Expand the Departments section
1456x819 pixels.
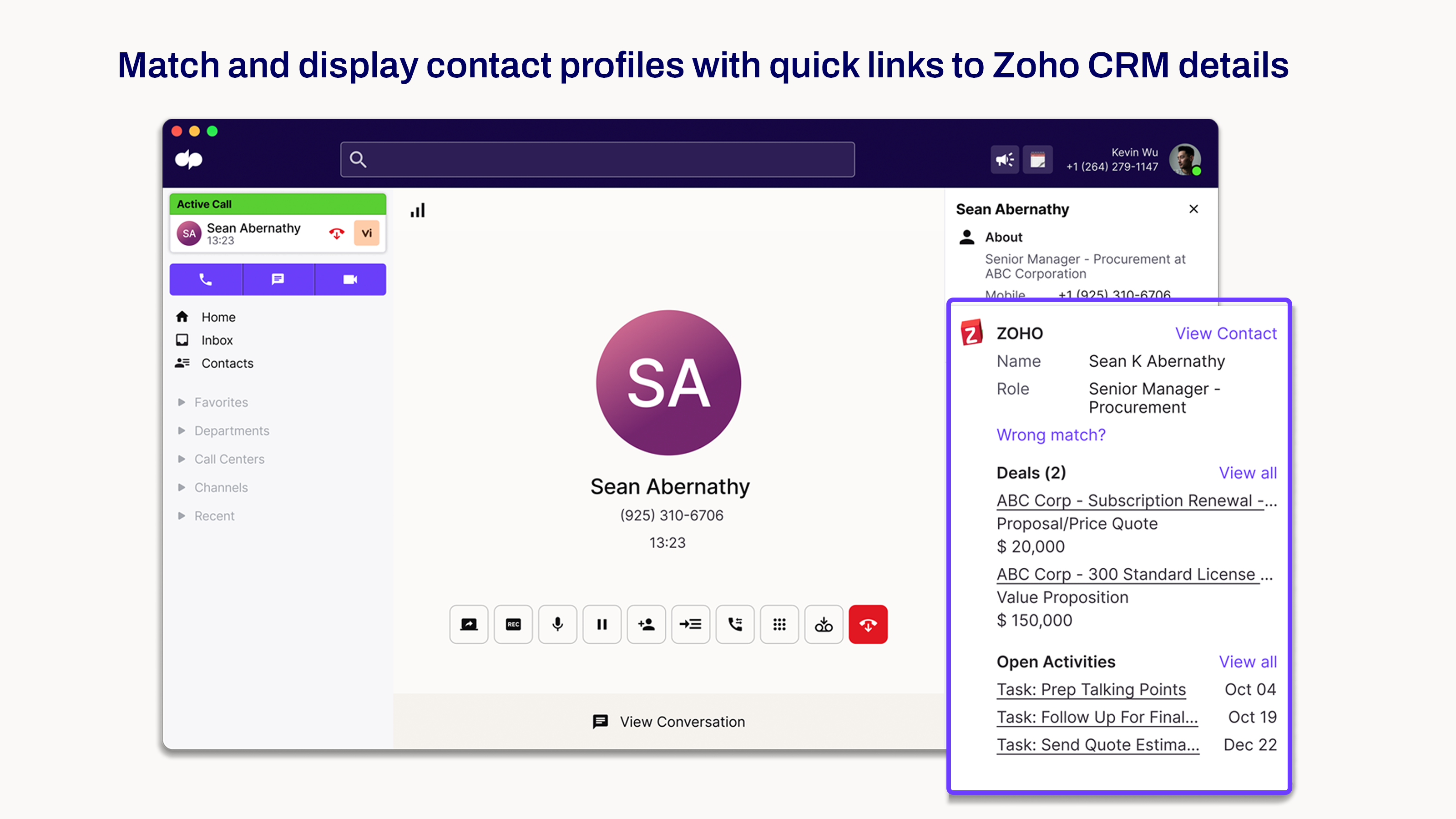click(x=232, y=430)
